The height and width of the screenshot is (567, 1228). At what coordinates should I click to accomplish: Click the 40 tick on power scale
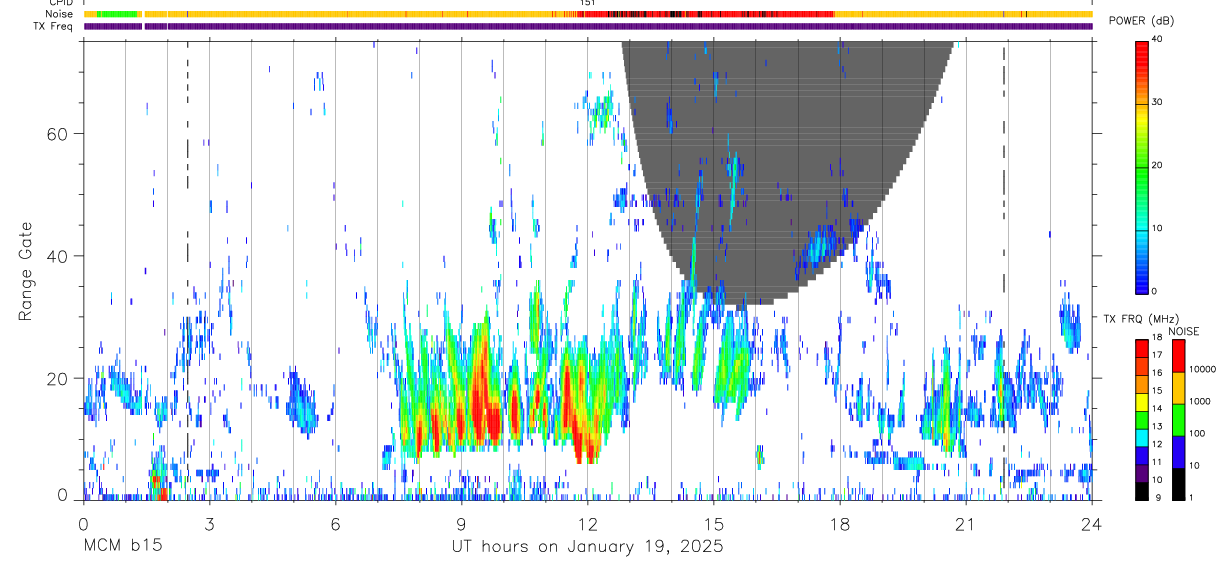tap(1157, 39)
